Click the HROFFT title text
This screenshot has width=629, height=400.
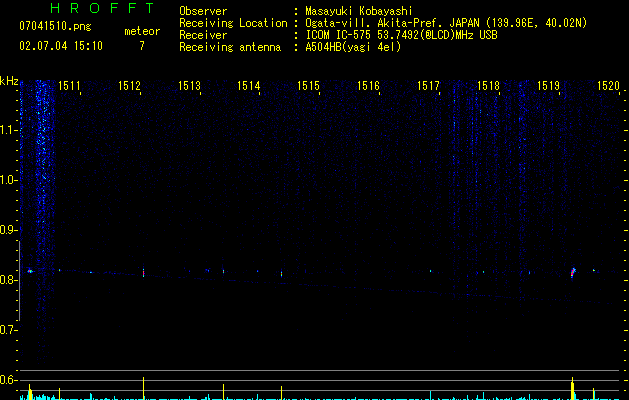point(103,8)
